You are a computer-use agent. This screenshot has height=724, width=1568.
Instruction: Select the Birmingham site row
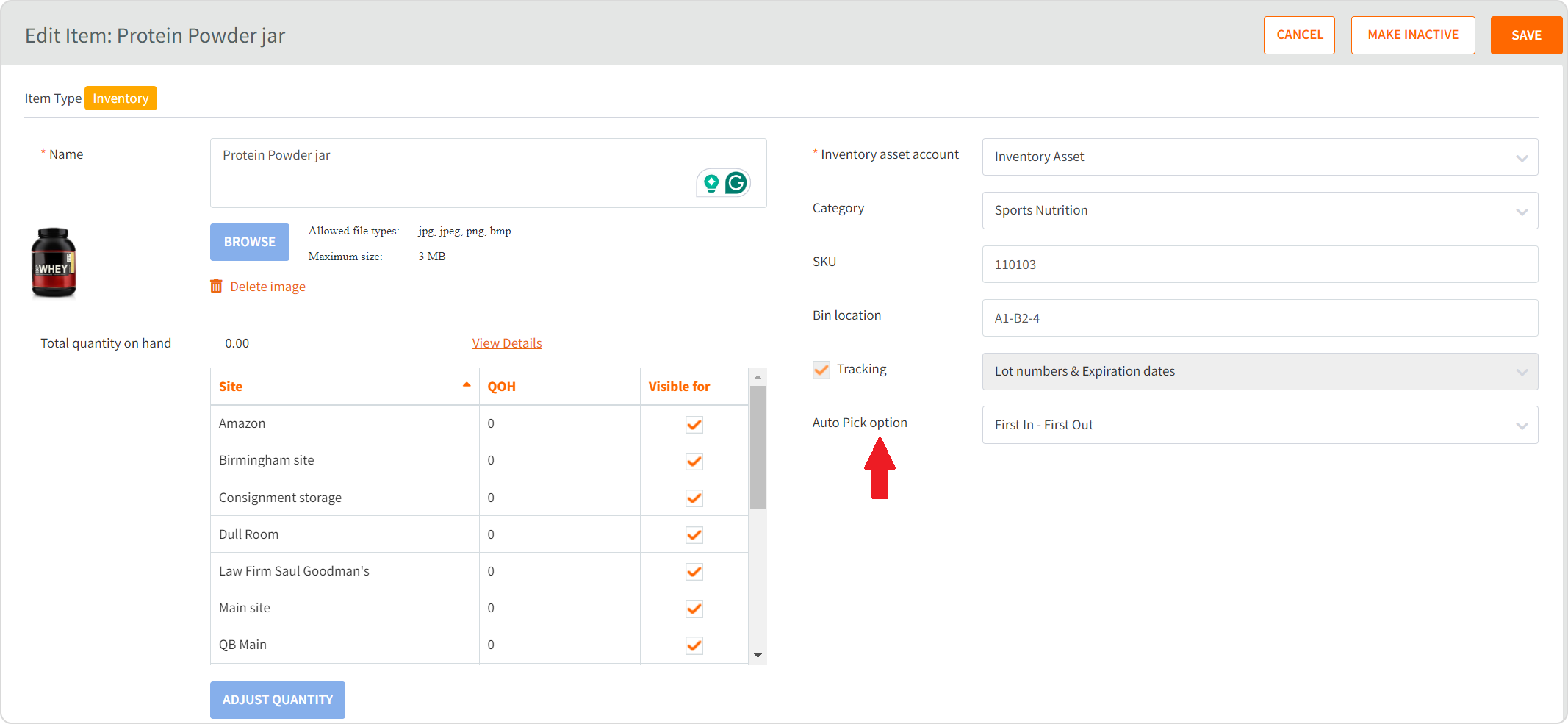pos(479,461)
